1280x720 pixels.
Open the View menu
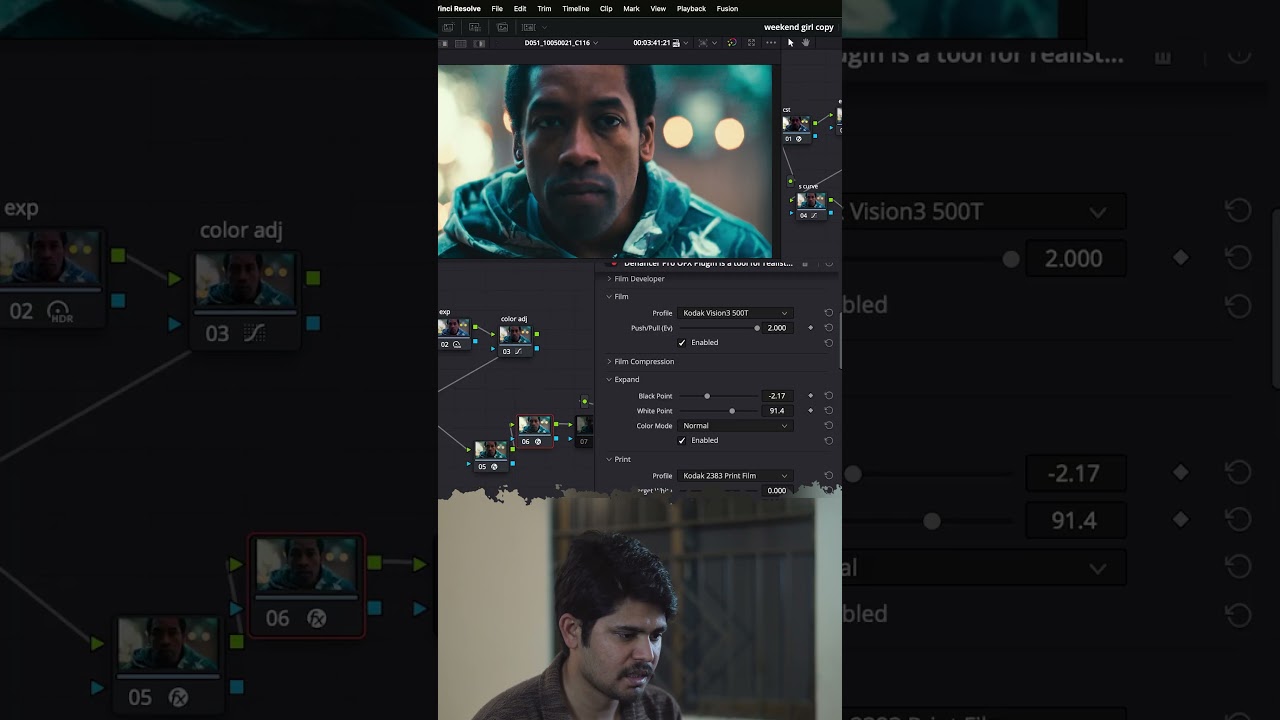pos(658,9)
